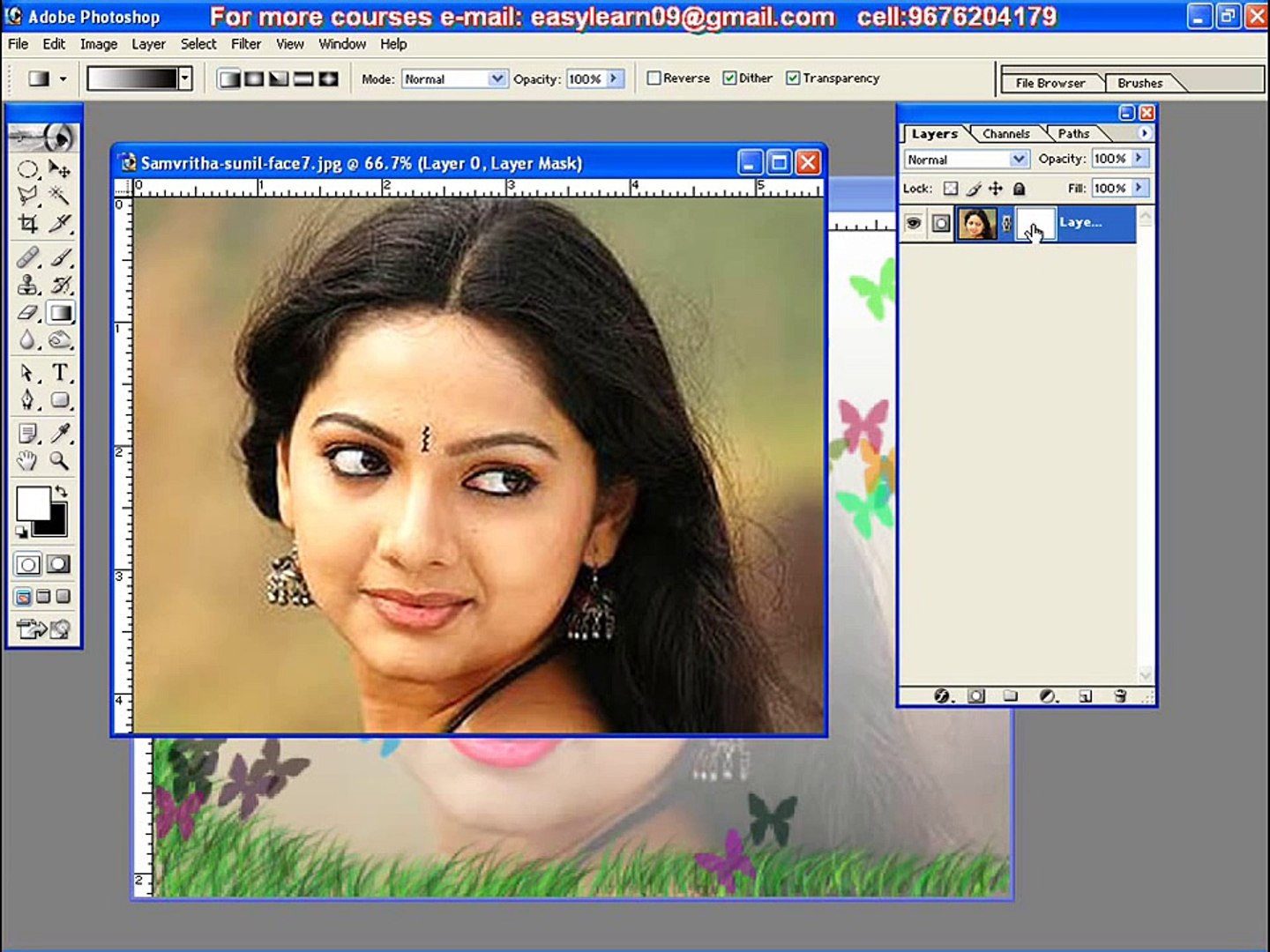Delete layer using trash icon
1270x952 pixels.
(1120, 695)
